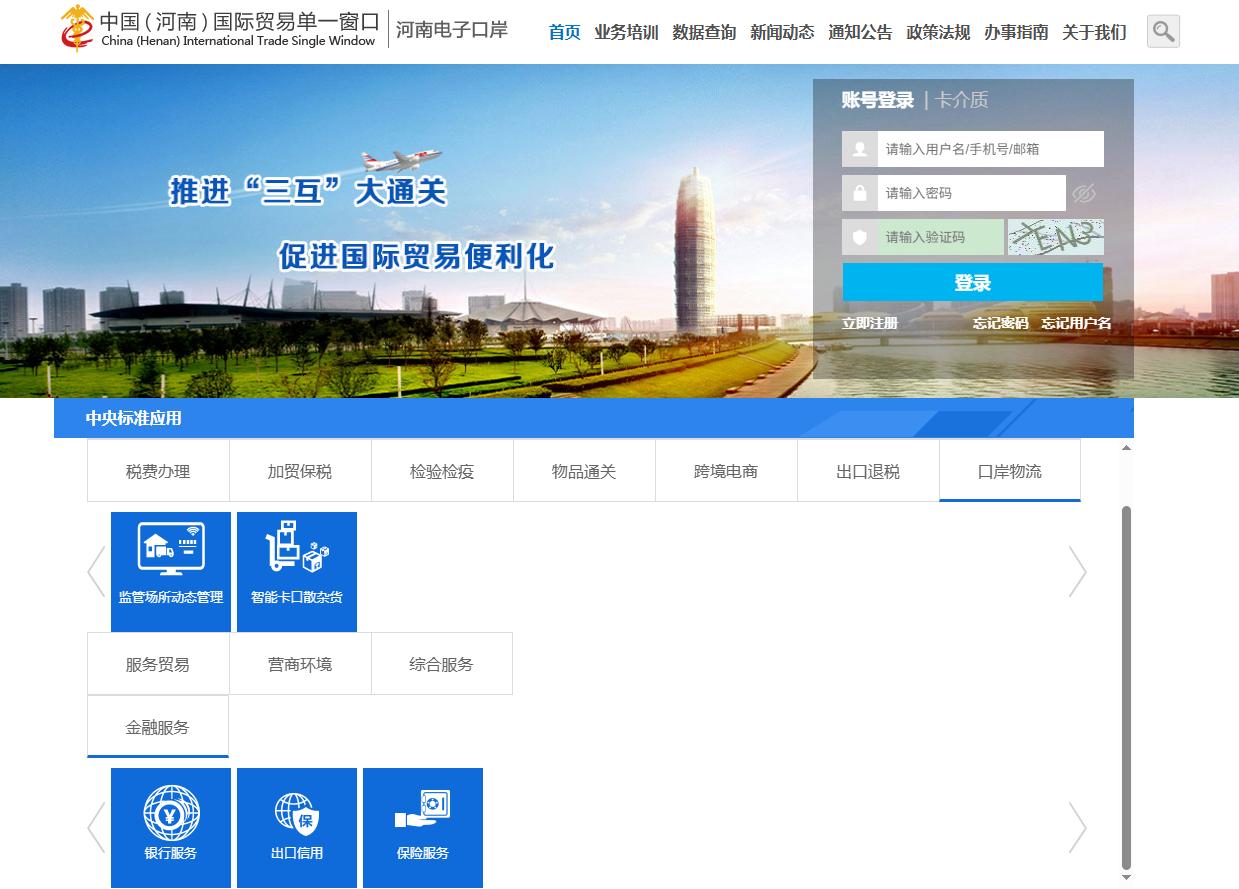1239x889 pixels.
Task: Select the 跨境电商 tab
Action: click(x=726, y=471)
